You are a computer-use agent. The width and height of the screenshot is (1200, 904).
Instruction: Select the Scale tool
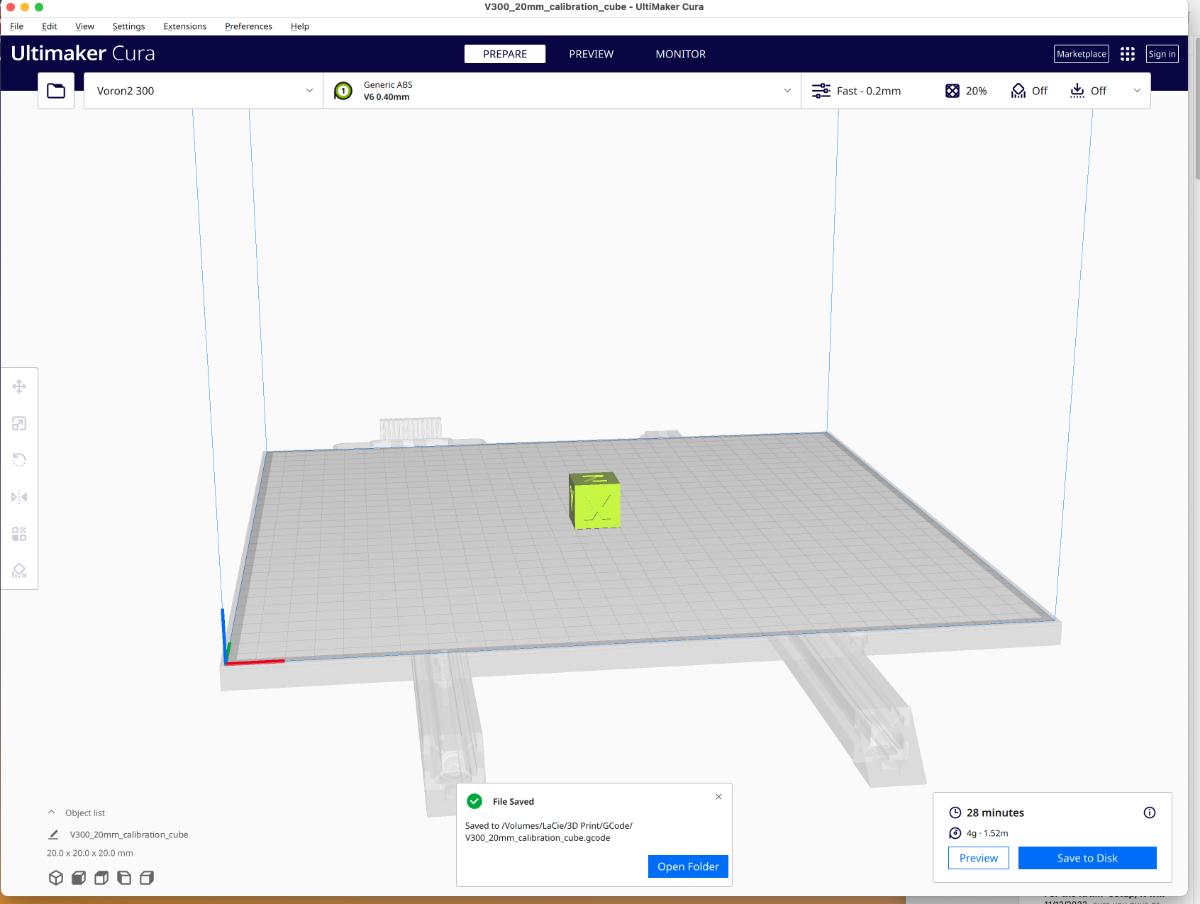19,424
